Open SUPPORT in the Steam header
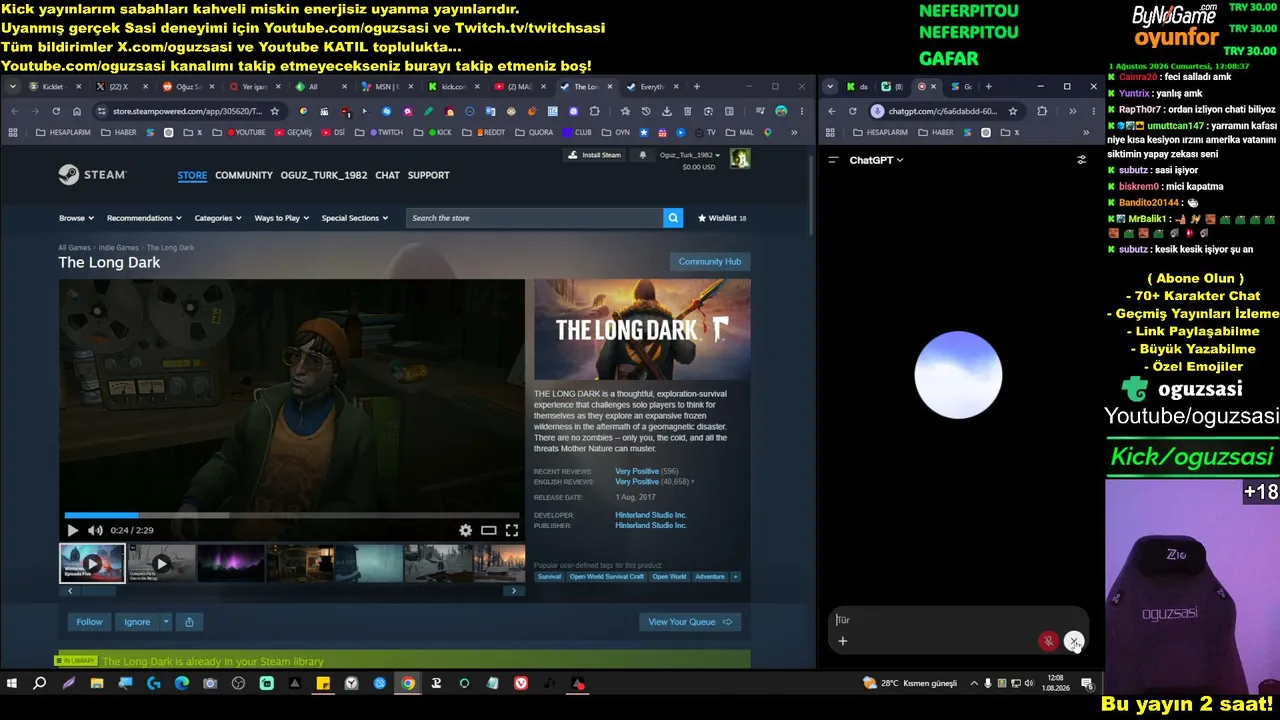The image size is (1280, 720). click(x=428, y=175)
